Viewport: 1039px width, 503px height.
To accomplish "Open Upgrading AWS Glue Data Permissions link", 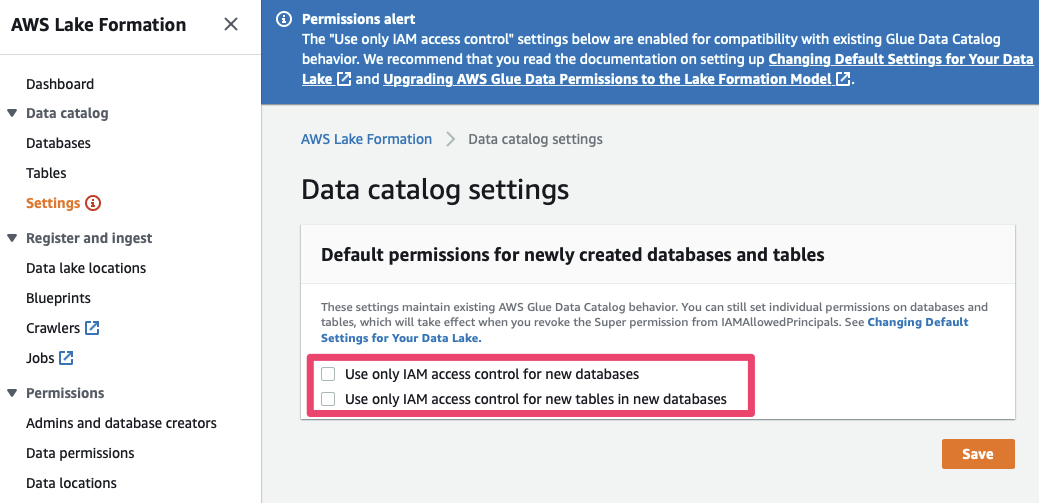I will [x=607, y=79].
